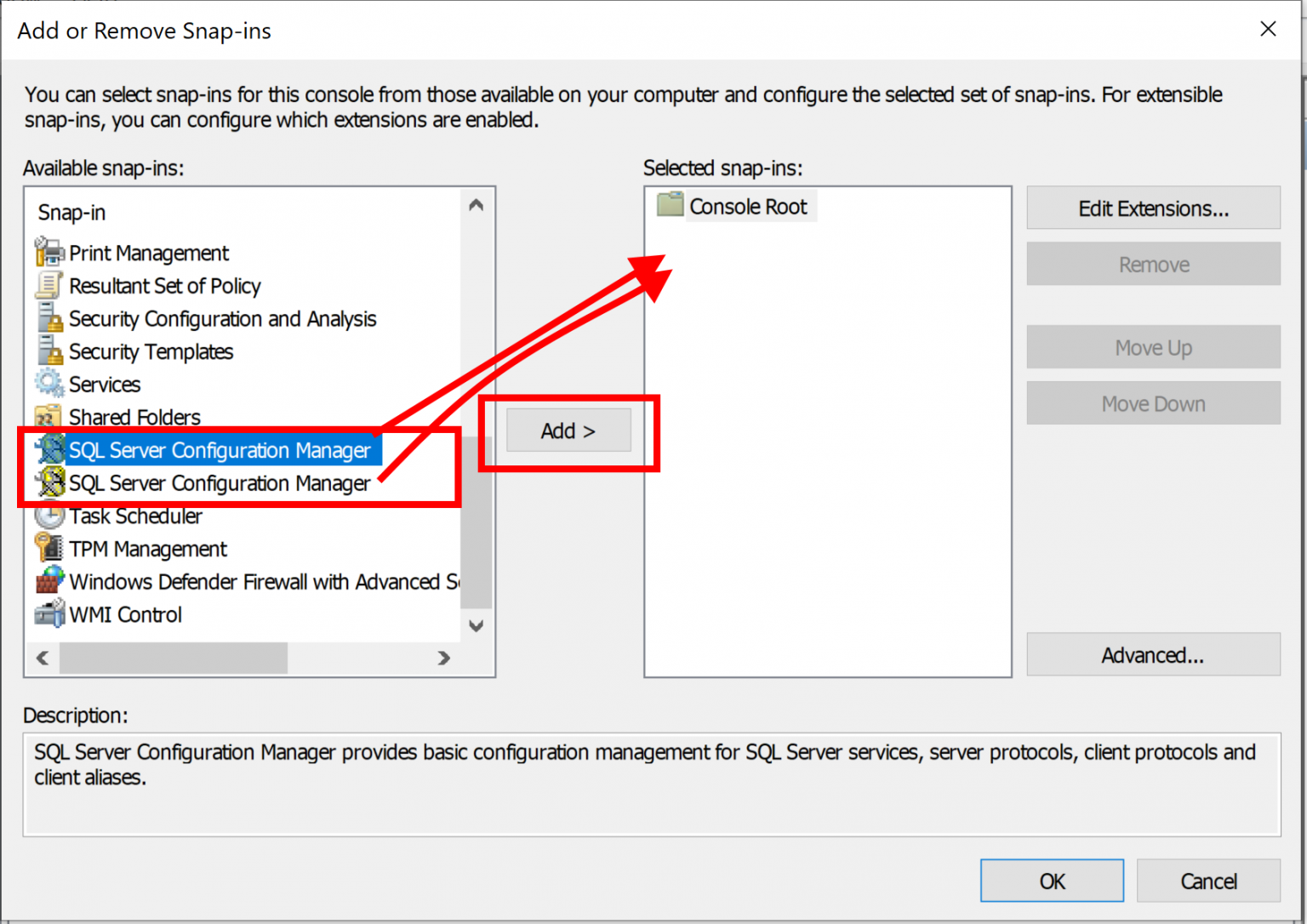The height and width of the screenshot is (924, 1307).
Task: Select TPM Management snap-in label
Action: point(148,549)
